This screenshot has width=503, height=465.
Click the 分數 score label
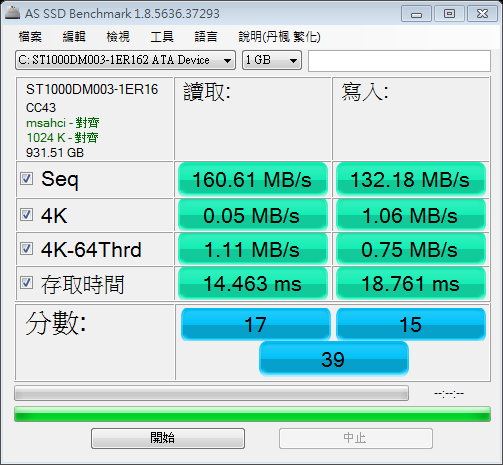(56, 323)
